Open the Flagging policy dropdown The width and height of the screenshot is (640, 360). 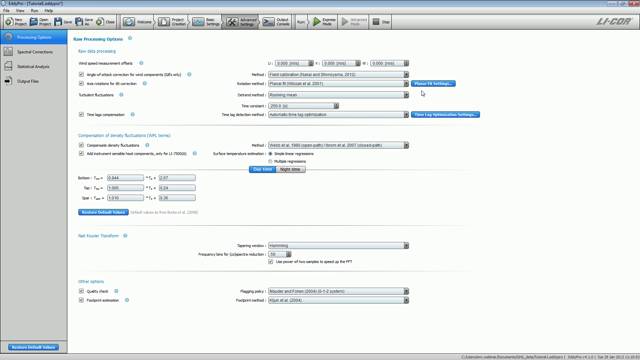(338, 291)
